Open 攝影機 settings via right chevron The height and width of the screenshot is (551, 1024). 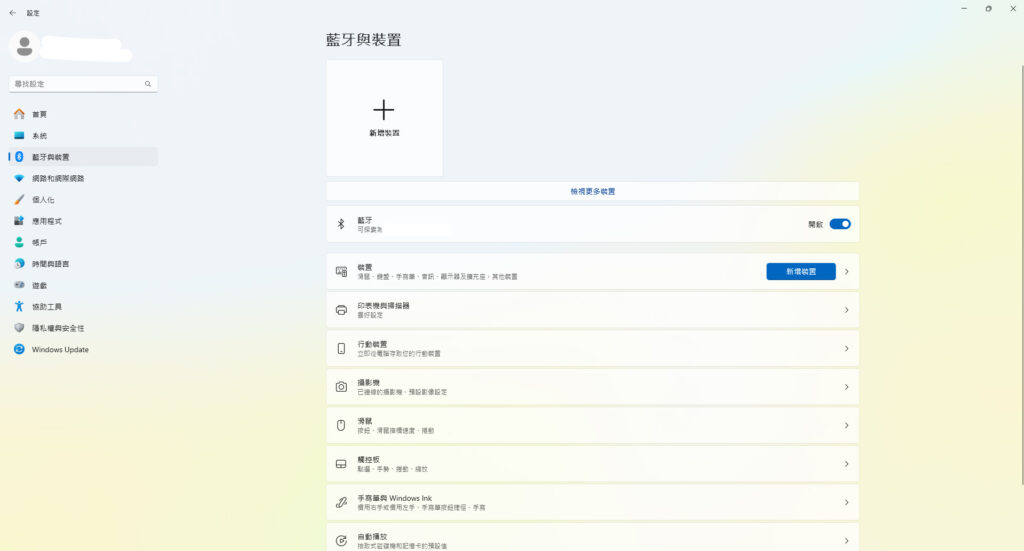pyautogui.click(x=846, y=387)
